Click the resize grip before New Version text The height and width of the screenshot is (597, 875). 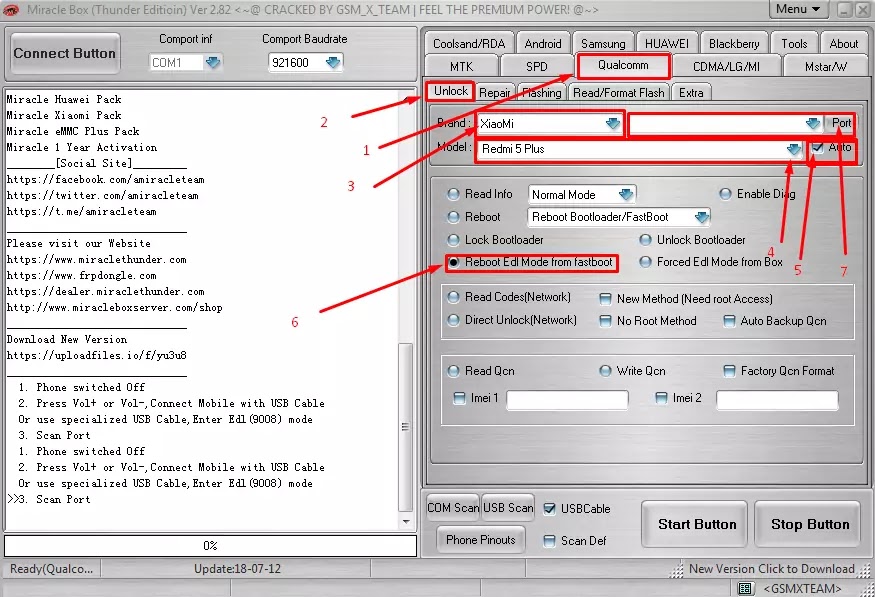676,569
